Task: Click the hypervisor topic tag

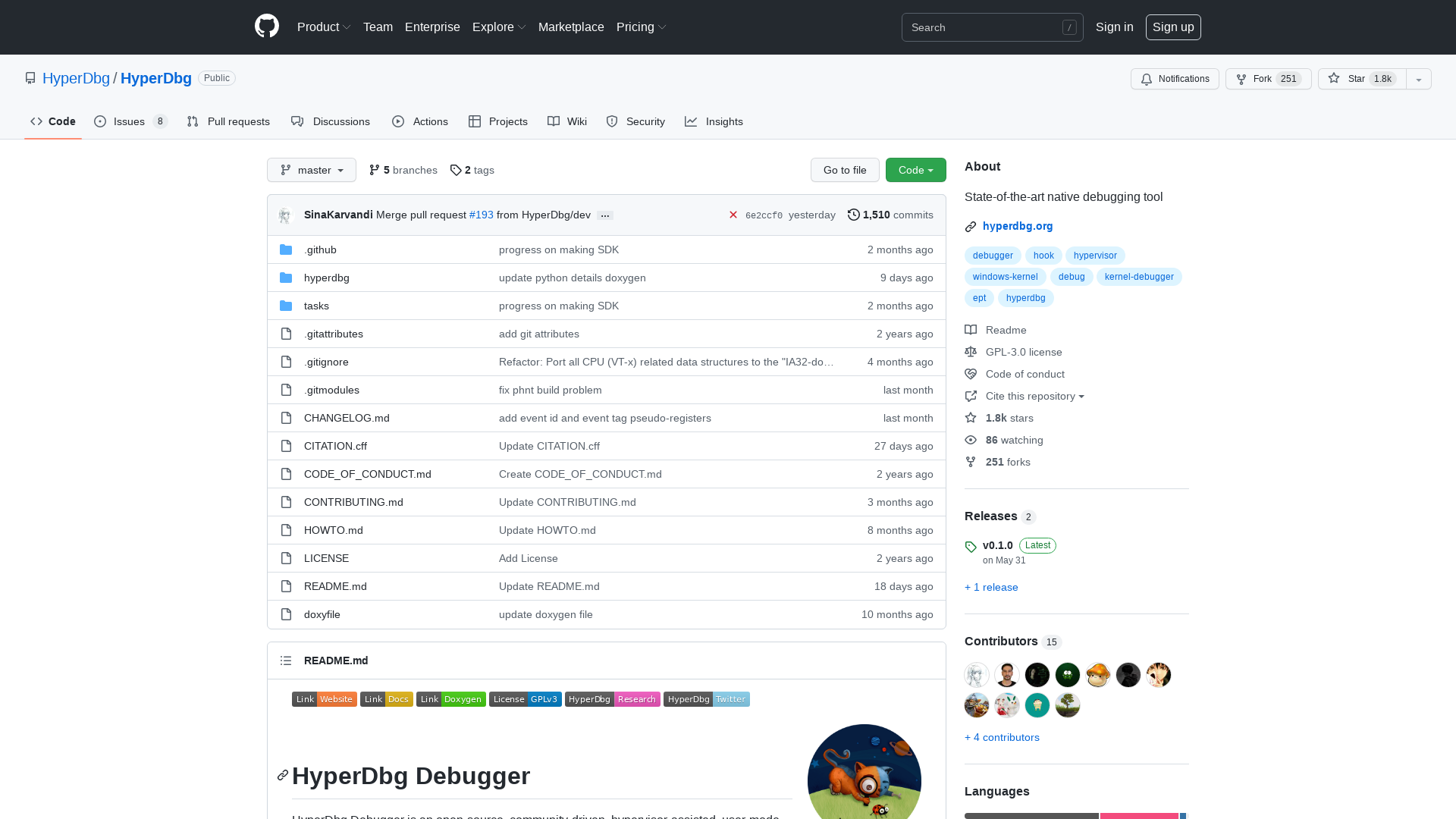Action: coord(1095,256)
